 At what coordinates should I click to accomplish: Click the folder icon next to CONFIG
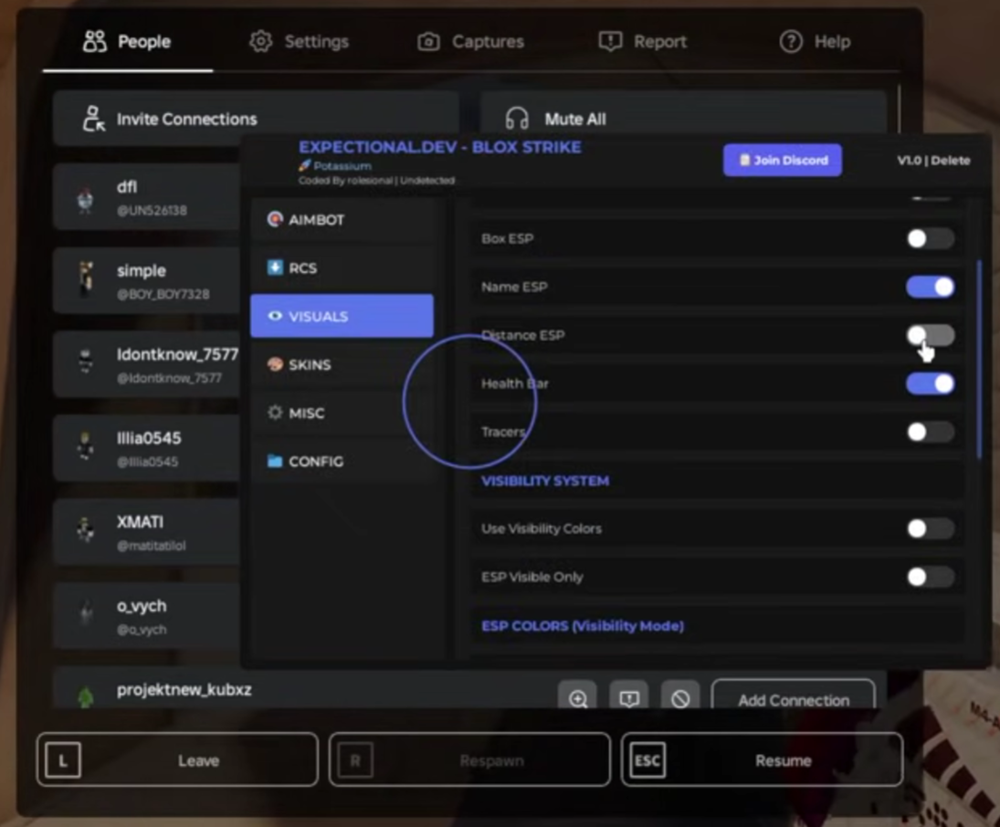coord(275,461)
